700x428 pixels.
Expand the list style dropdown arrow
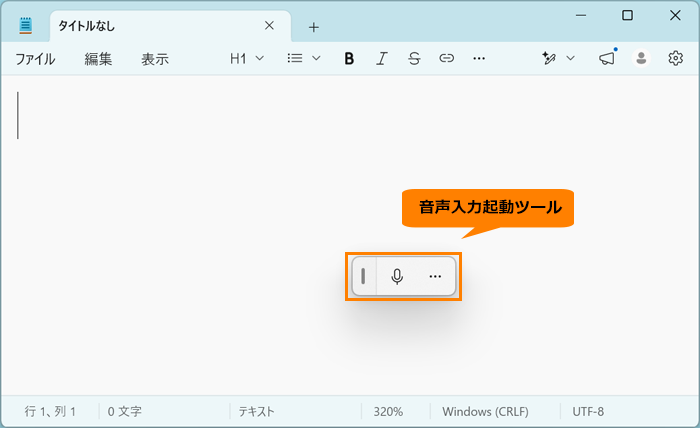(x=316, y=58)
